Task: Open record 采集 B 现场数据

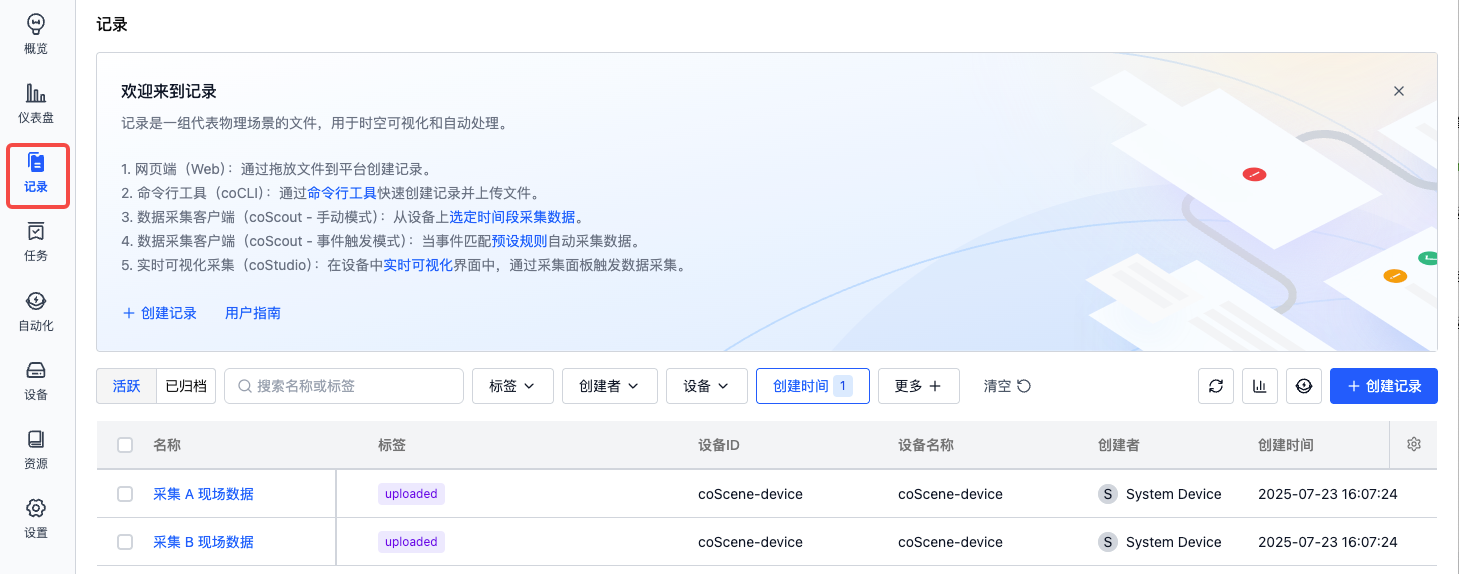Action: [204, 542]
